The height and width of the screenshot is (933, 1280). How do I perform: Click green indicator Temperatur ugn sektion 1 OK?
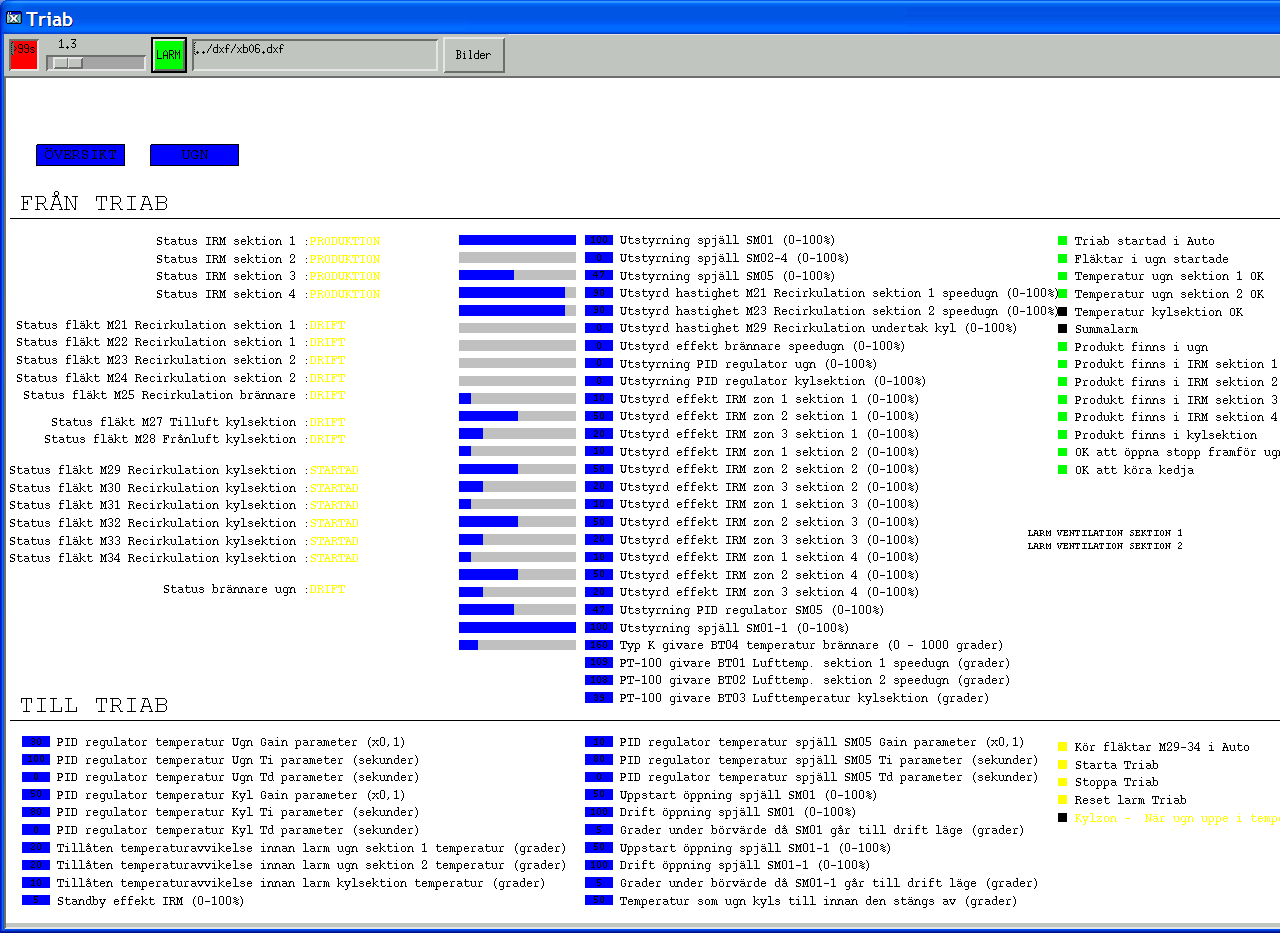pos(1063,276)
